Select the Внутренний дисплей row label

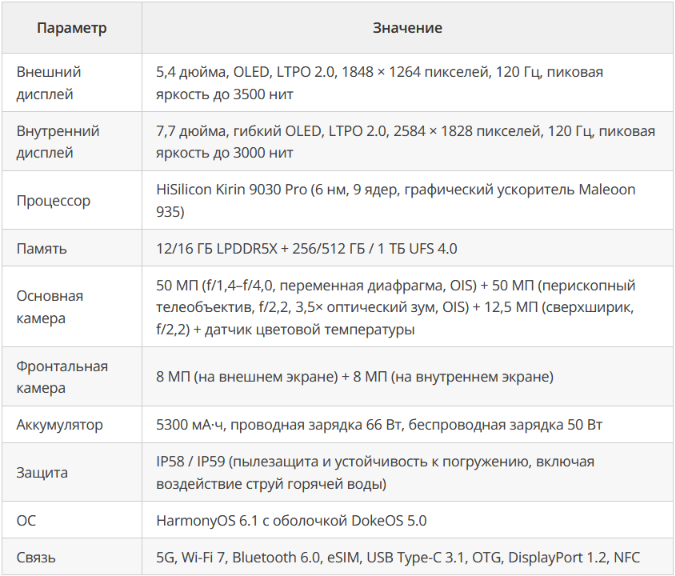tap(58, 142)
